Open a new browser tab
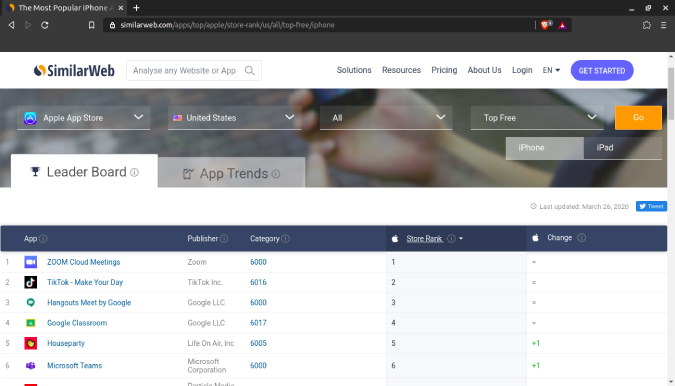675x386 pixels. (136, 8)
